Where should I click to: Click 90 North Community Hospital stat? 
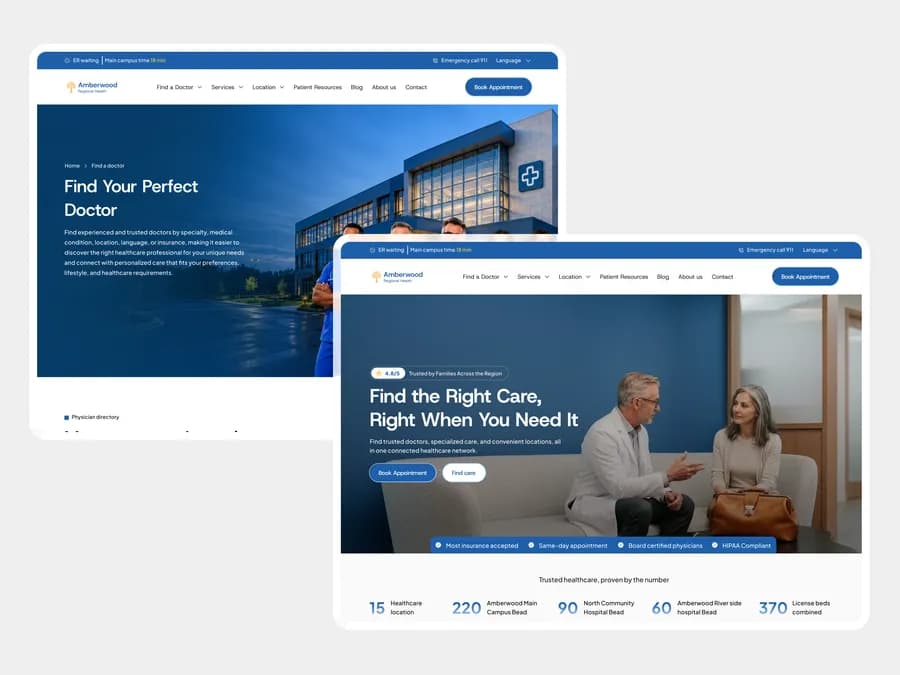pyautogui.click(x=596, y=608)
